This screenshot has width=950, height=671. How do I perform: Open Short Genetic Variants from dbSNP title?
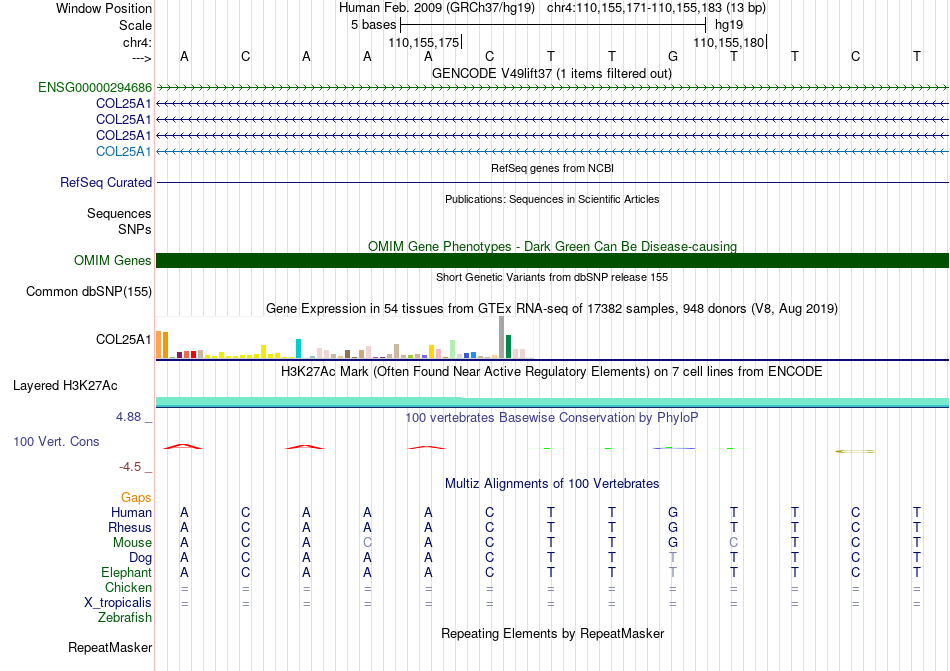tap(552, 277)
